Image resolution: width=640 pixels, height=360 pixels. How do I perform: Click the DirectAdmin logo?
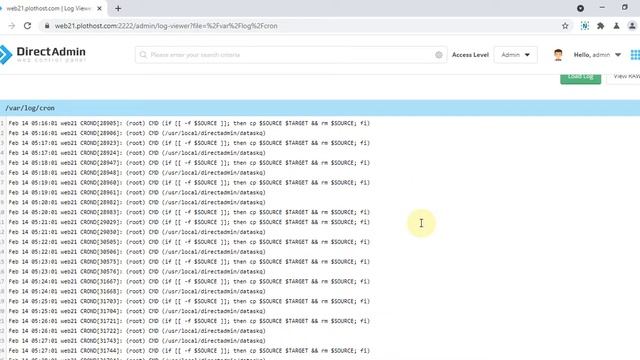click(43, 54)
